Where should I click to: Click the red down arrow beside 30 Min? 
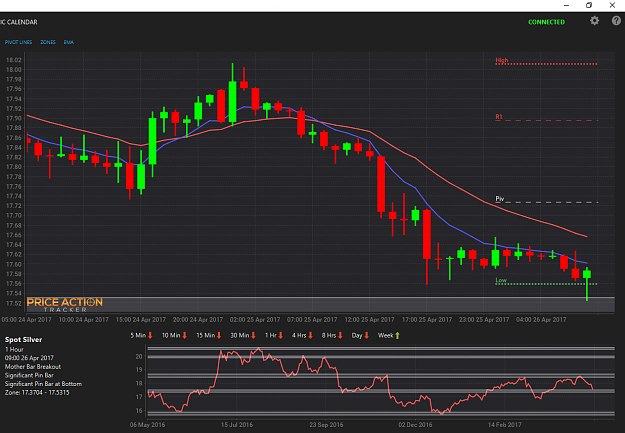tap(253, 336)
